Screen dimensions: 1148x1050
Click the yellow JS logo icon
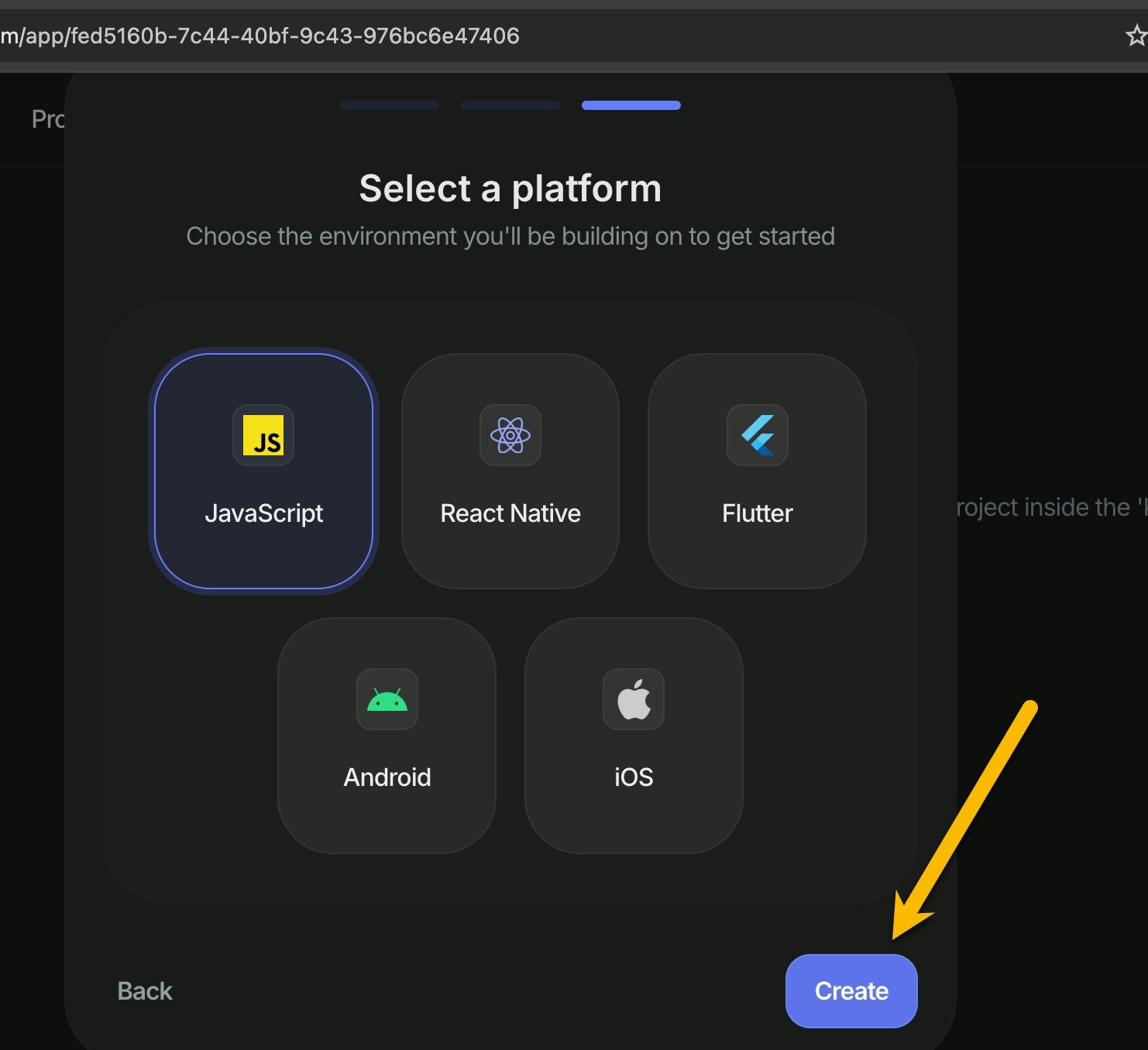click(x=263, y=435)
